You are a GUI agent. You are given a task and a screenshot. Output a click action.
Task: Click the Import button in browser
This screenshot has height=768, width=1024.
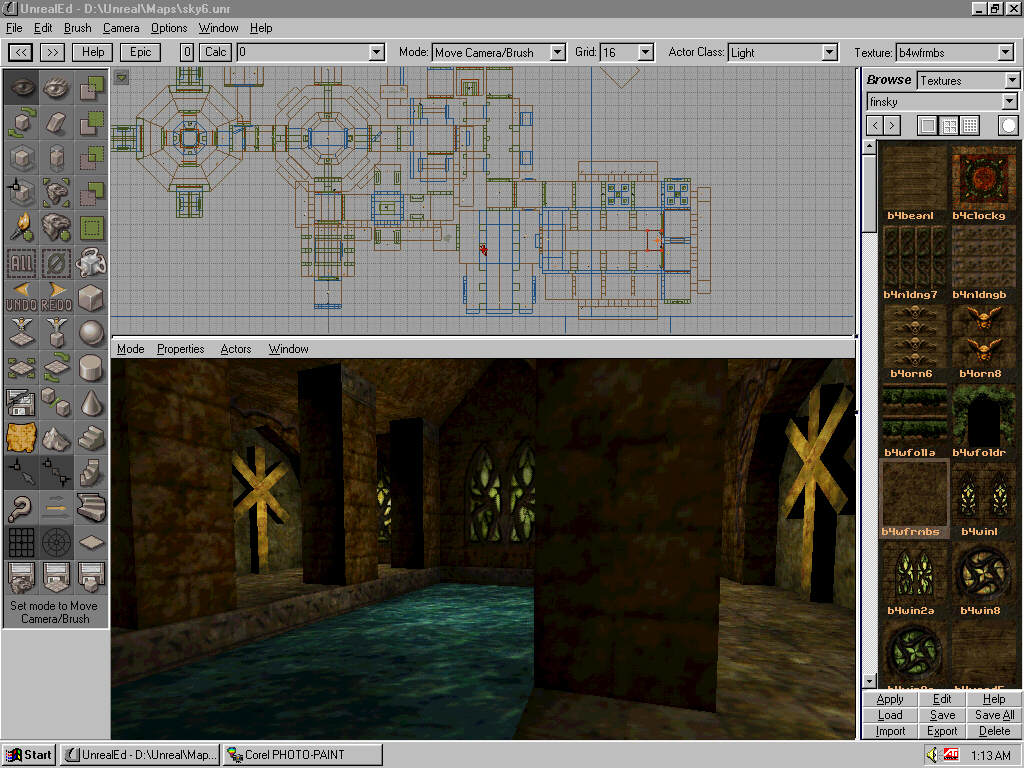click(x=890, y=731)
